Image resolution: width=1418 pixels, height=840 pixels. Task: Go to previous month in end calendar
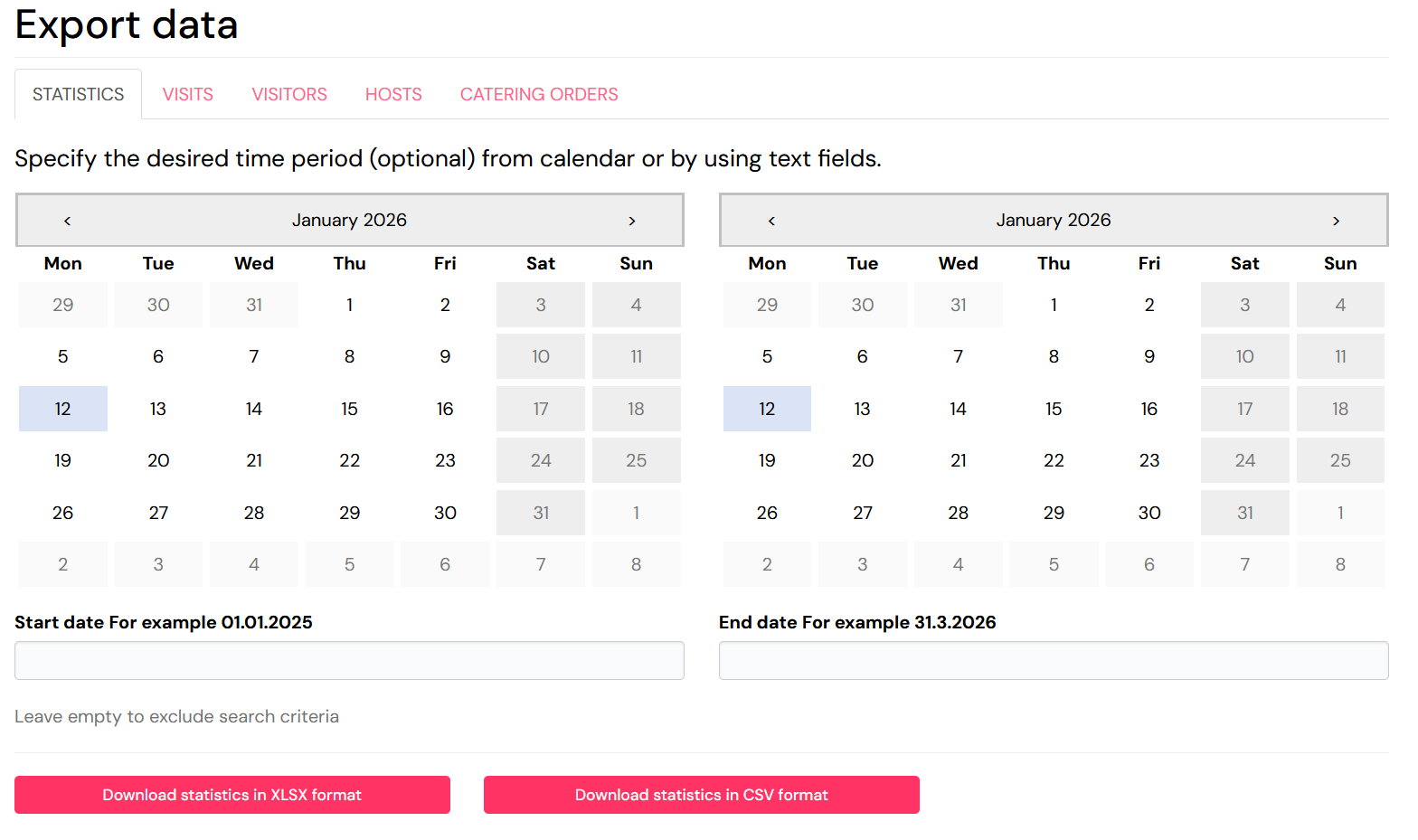(771, 221)
